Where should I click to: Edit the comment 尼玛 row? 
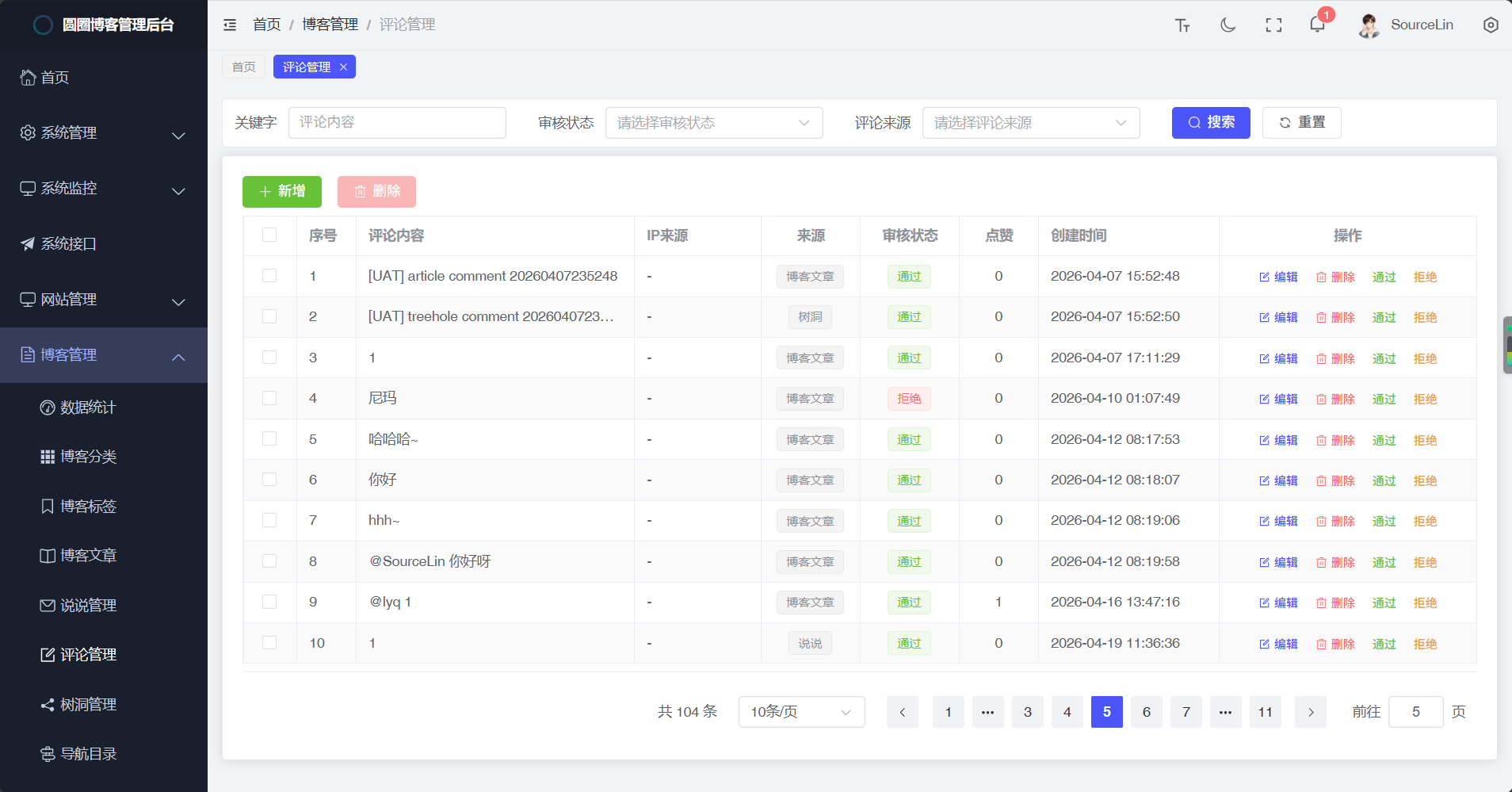[x=1278, y=399]
